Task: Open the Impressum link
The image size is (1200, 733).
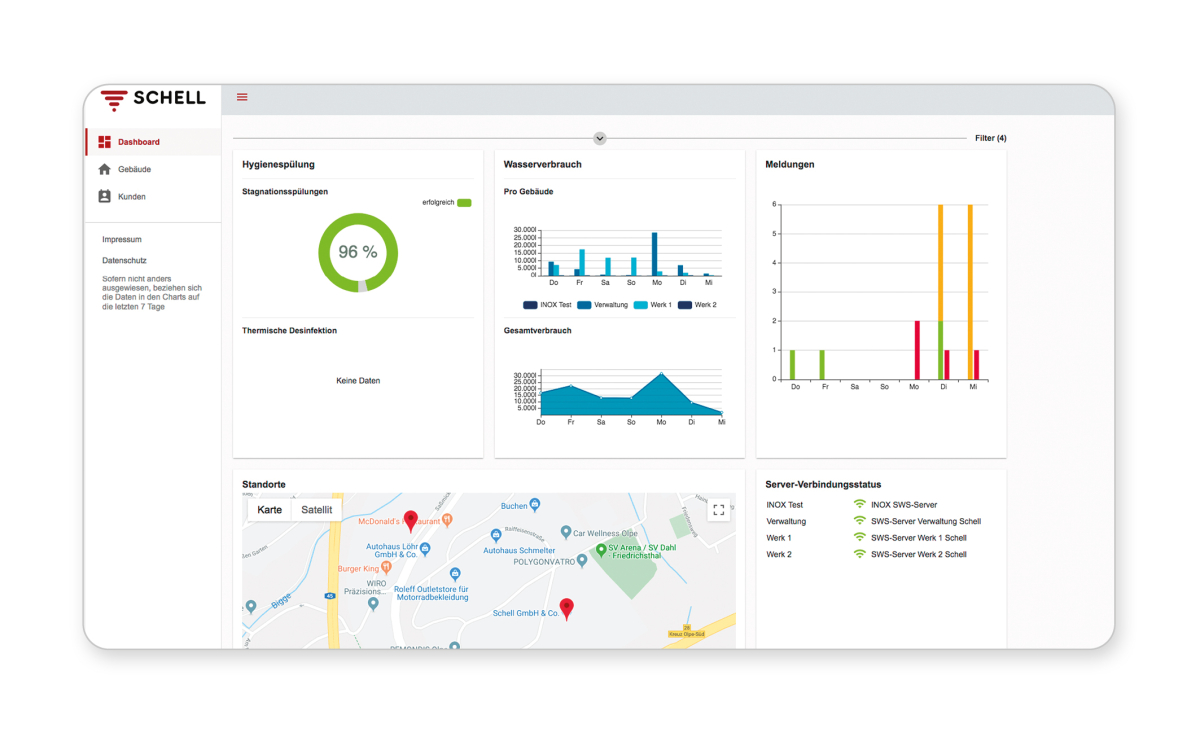Action: 122,240
